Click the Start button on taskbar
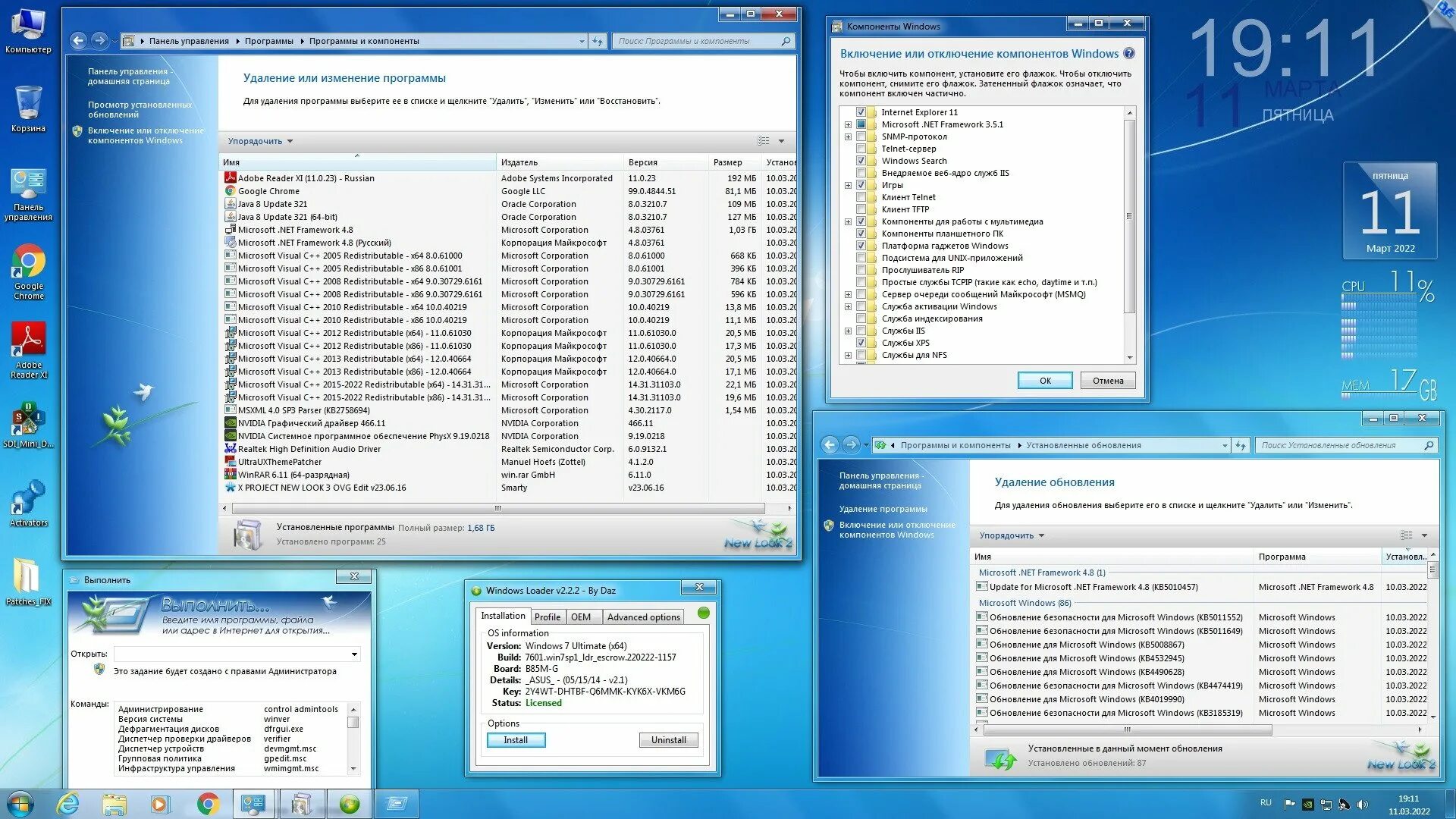 (x=20, y=804)
